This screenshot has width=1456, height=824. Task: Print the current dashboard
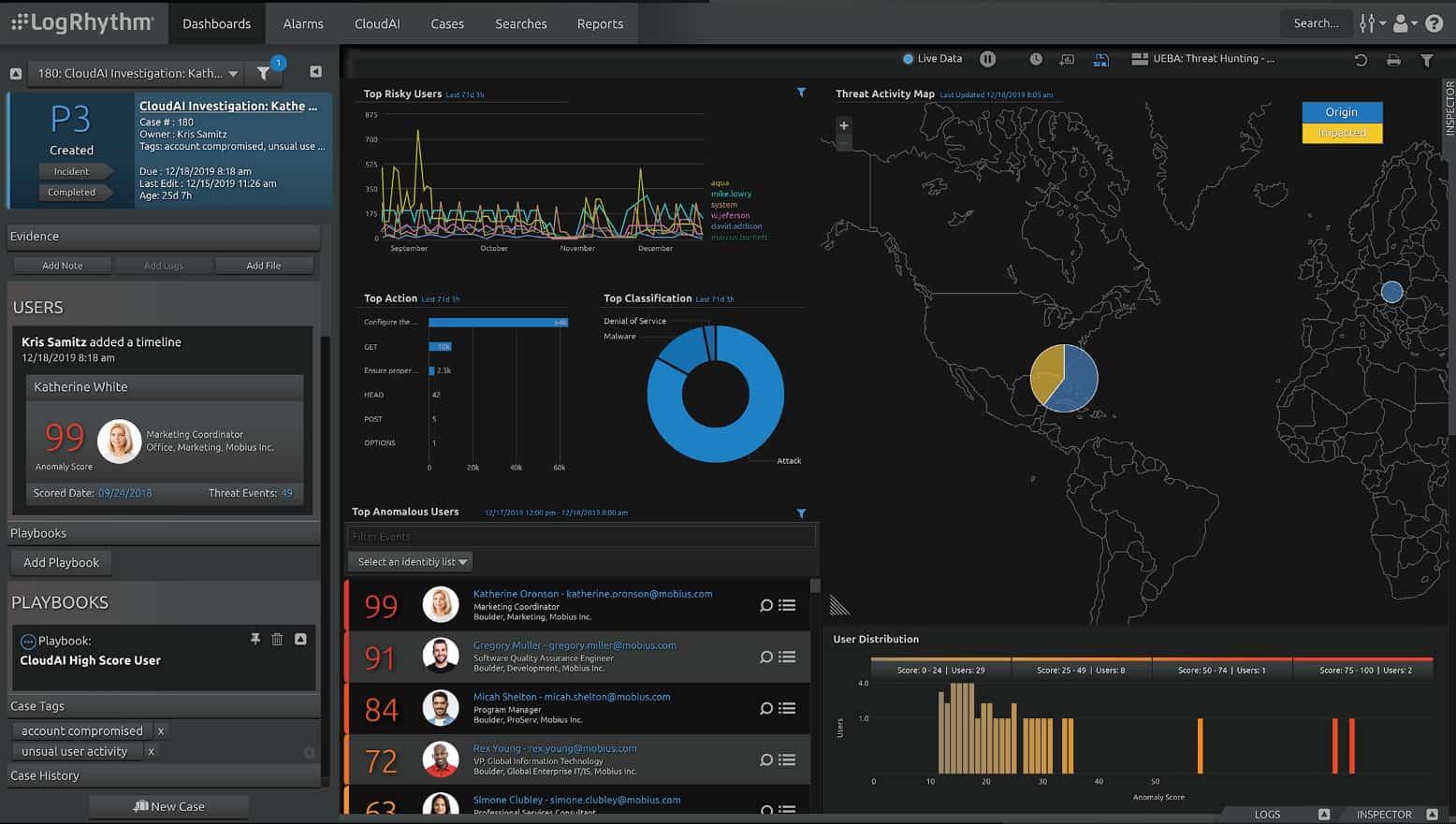1393,58
